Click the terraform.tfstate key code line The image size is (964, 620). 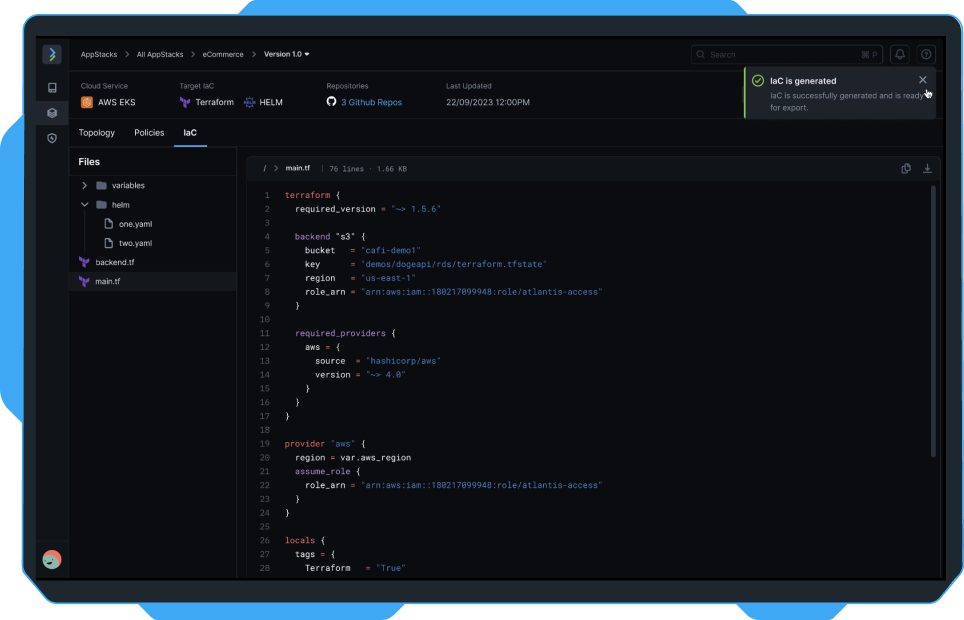[x=425, y=264]
